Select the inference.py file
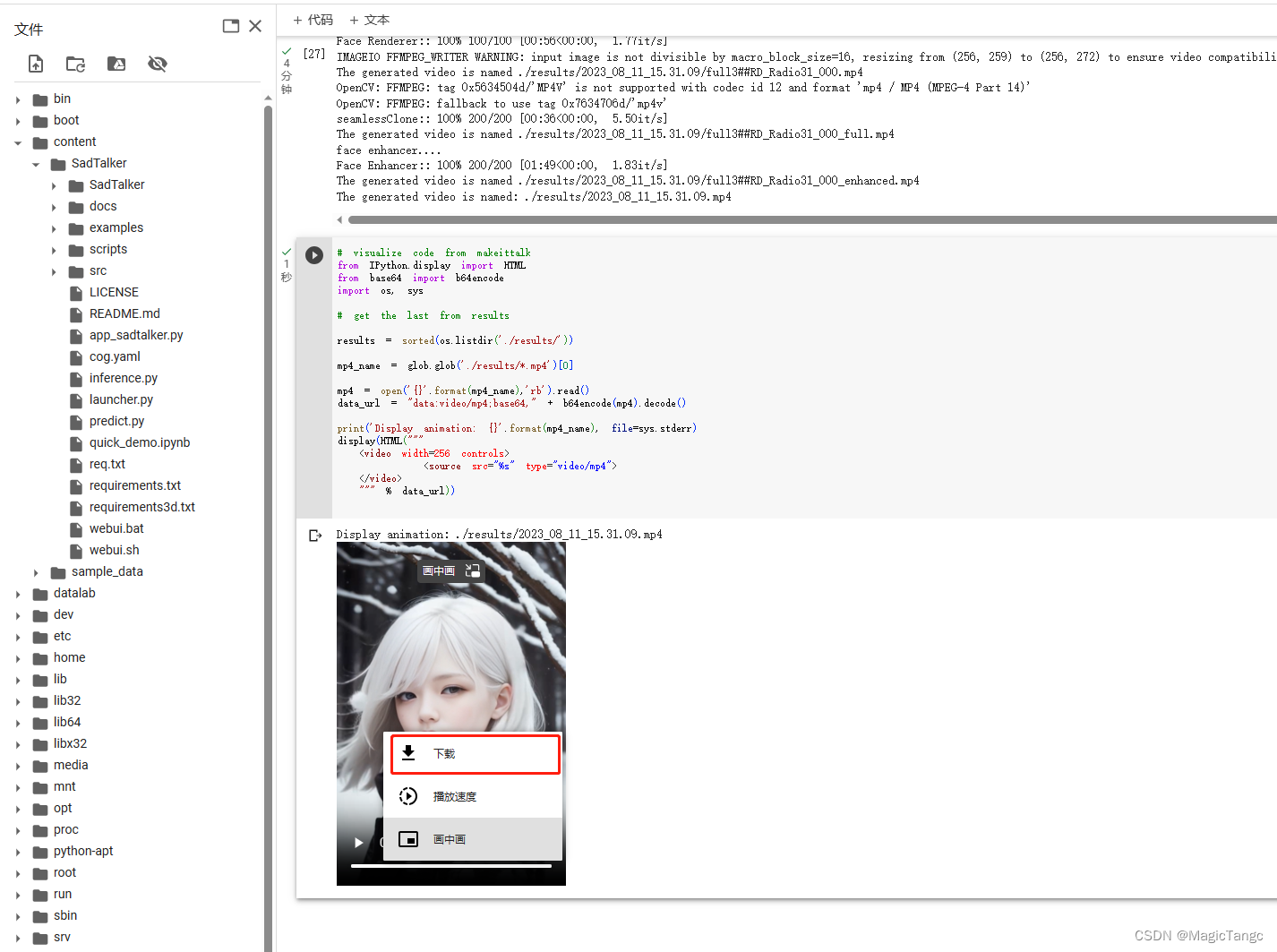The height and width of the screenshot is (952, 1277). click(124, 378)
